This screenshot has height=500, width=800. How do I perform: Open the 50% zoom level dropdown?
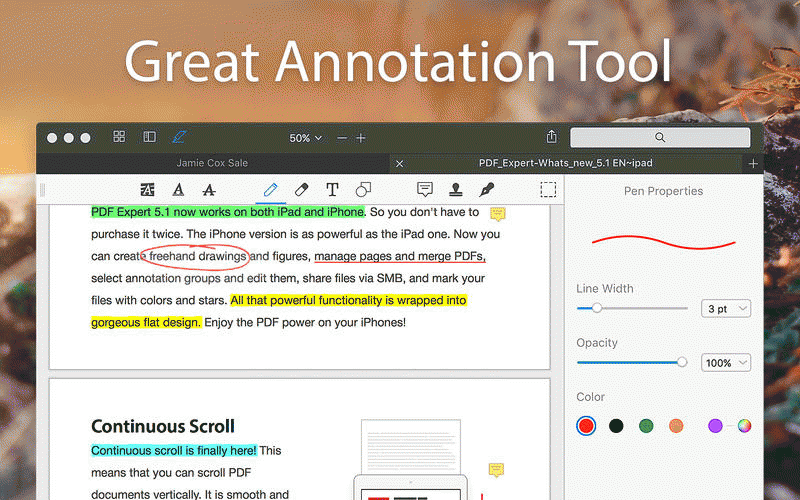click(305, 138)
